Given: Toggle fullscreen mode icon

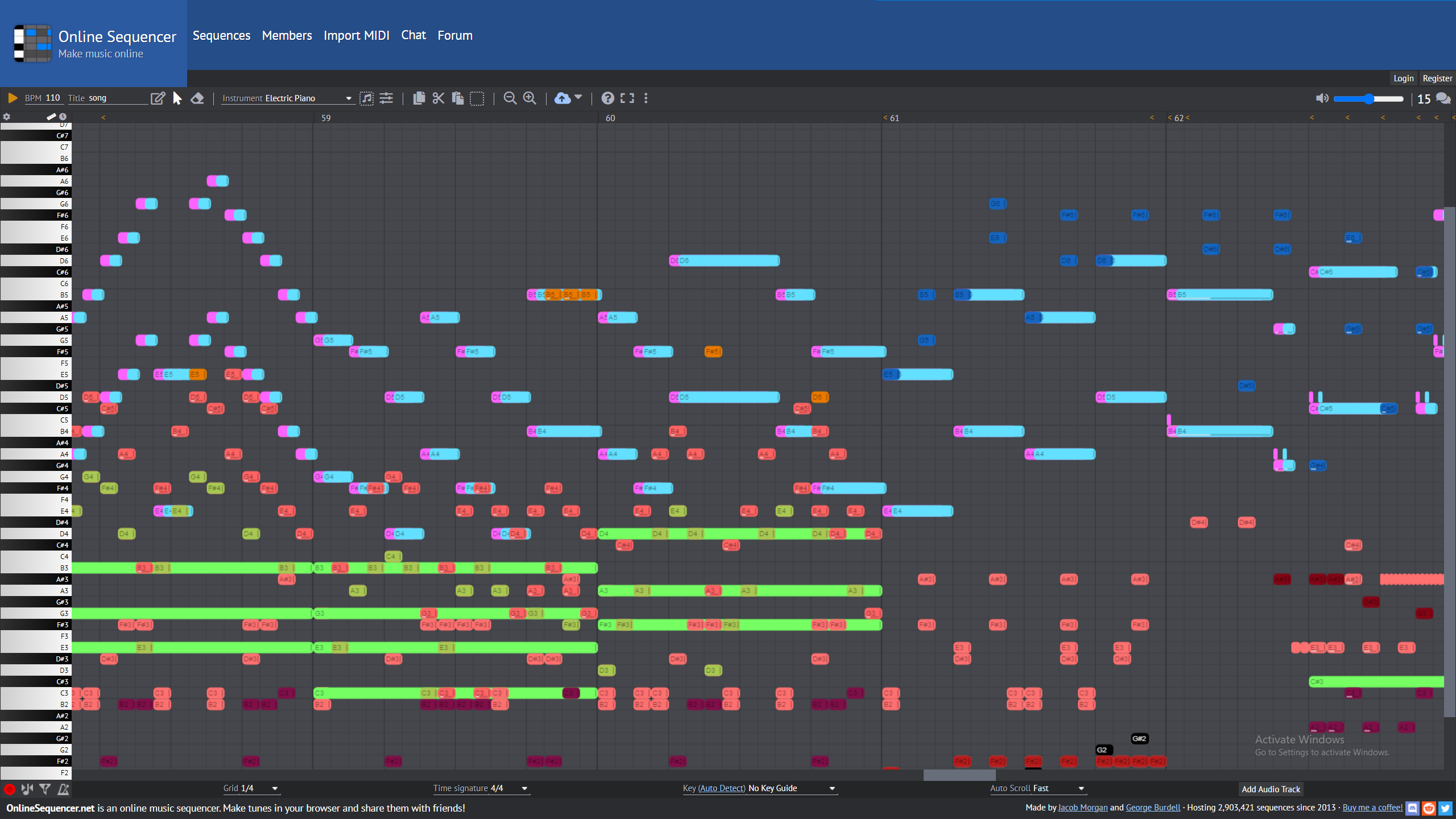Looking at the screenshot, I should coord(627,98).
